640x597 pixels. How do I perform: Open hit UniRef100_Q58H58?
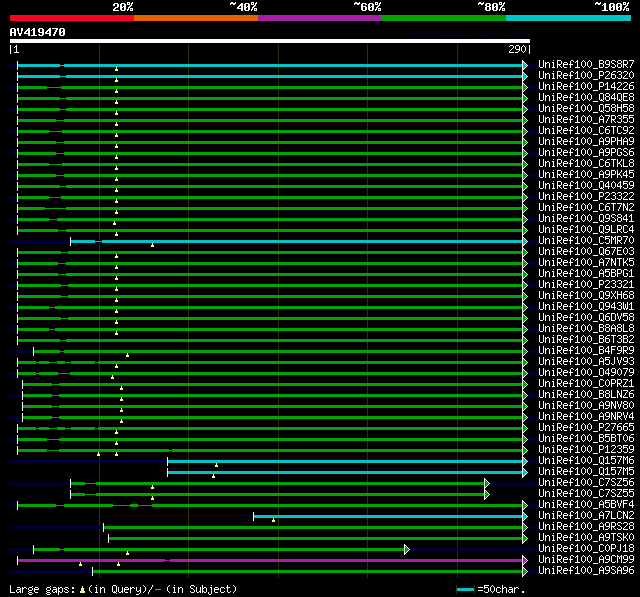click(586, 109)
